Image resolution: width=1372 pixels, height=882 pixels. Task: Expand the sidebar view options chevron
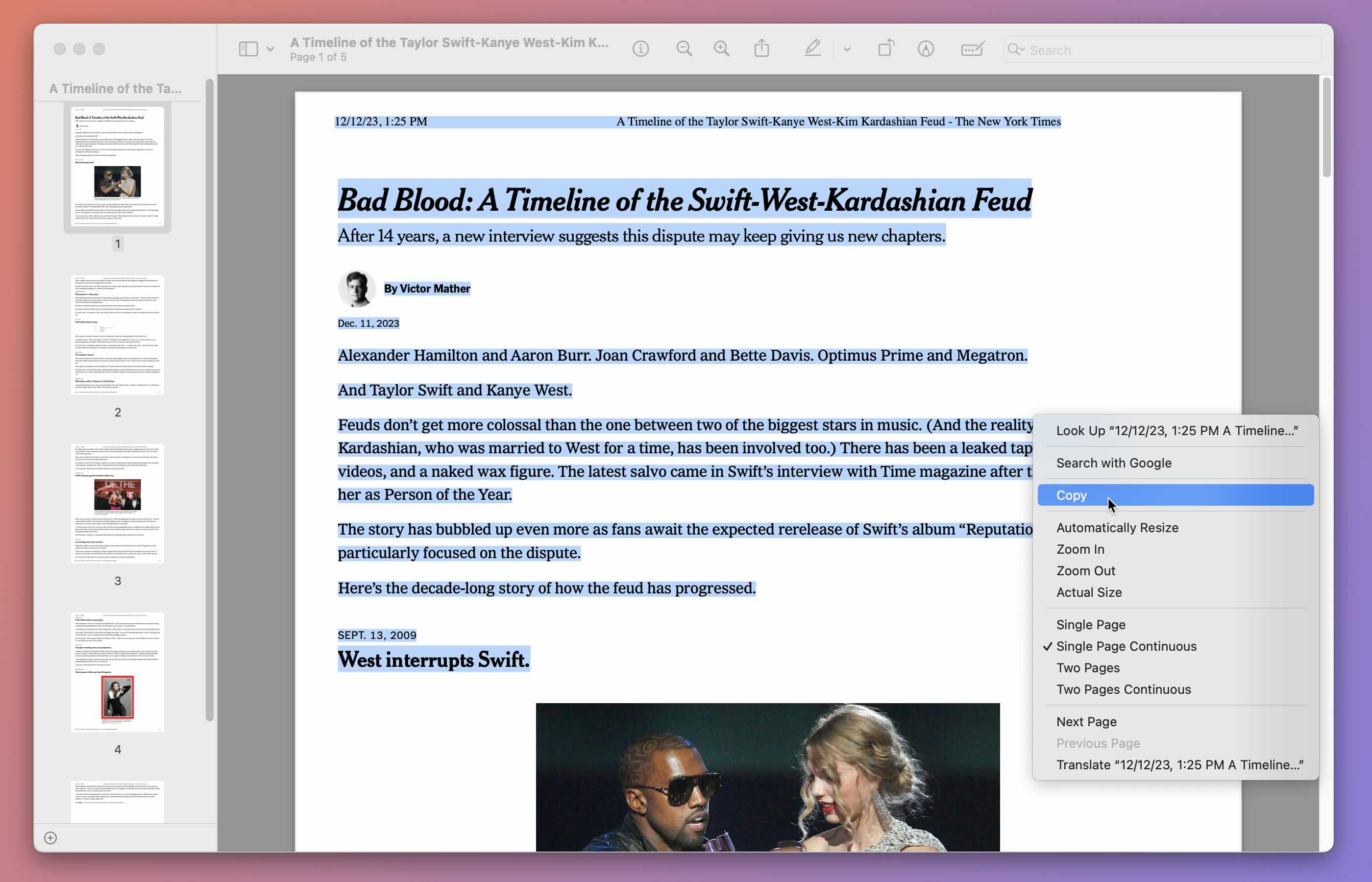270,49
